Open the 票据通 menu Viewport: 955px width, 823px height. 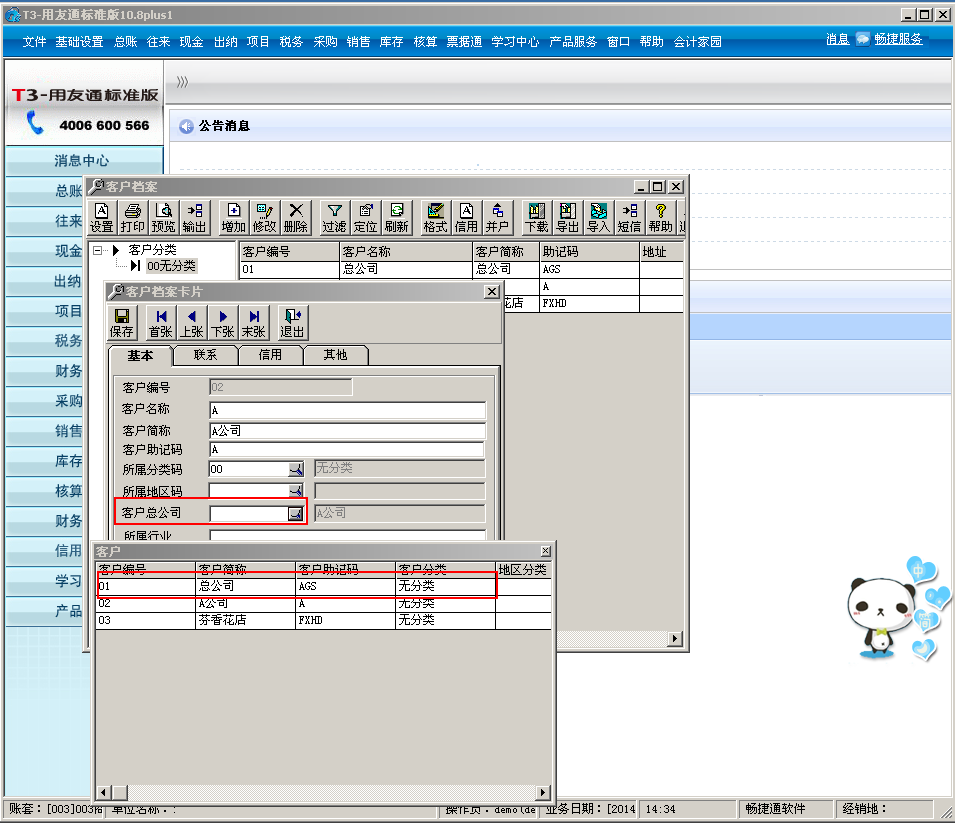point(464,41)
